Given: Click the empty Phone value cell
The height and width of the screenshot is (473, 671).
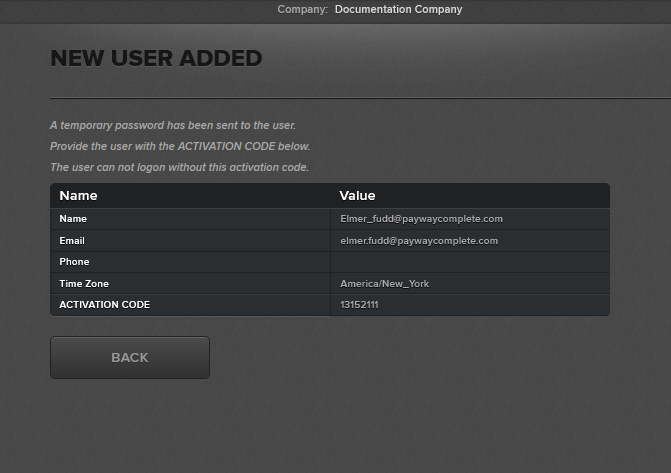Looking at the screenshot, I should [x=469, y=262].
